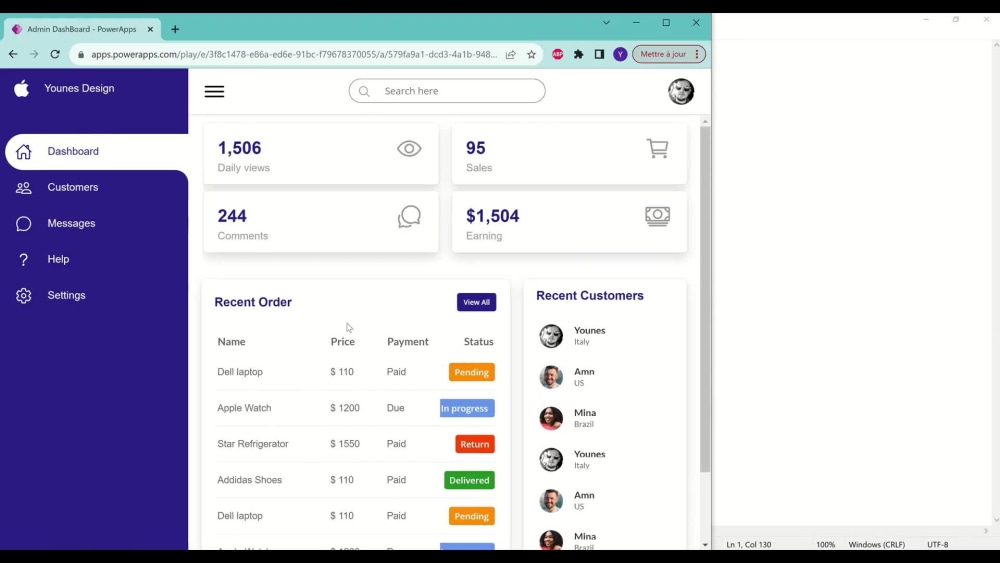
Task: Click the Star Refrigerator order name
Action: click(253, 444)
